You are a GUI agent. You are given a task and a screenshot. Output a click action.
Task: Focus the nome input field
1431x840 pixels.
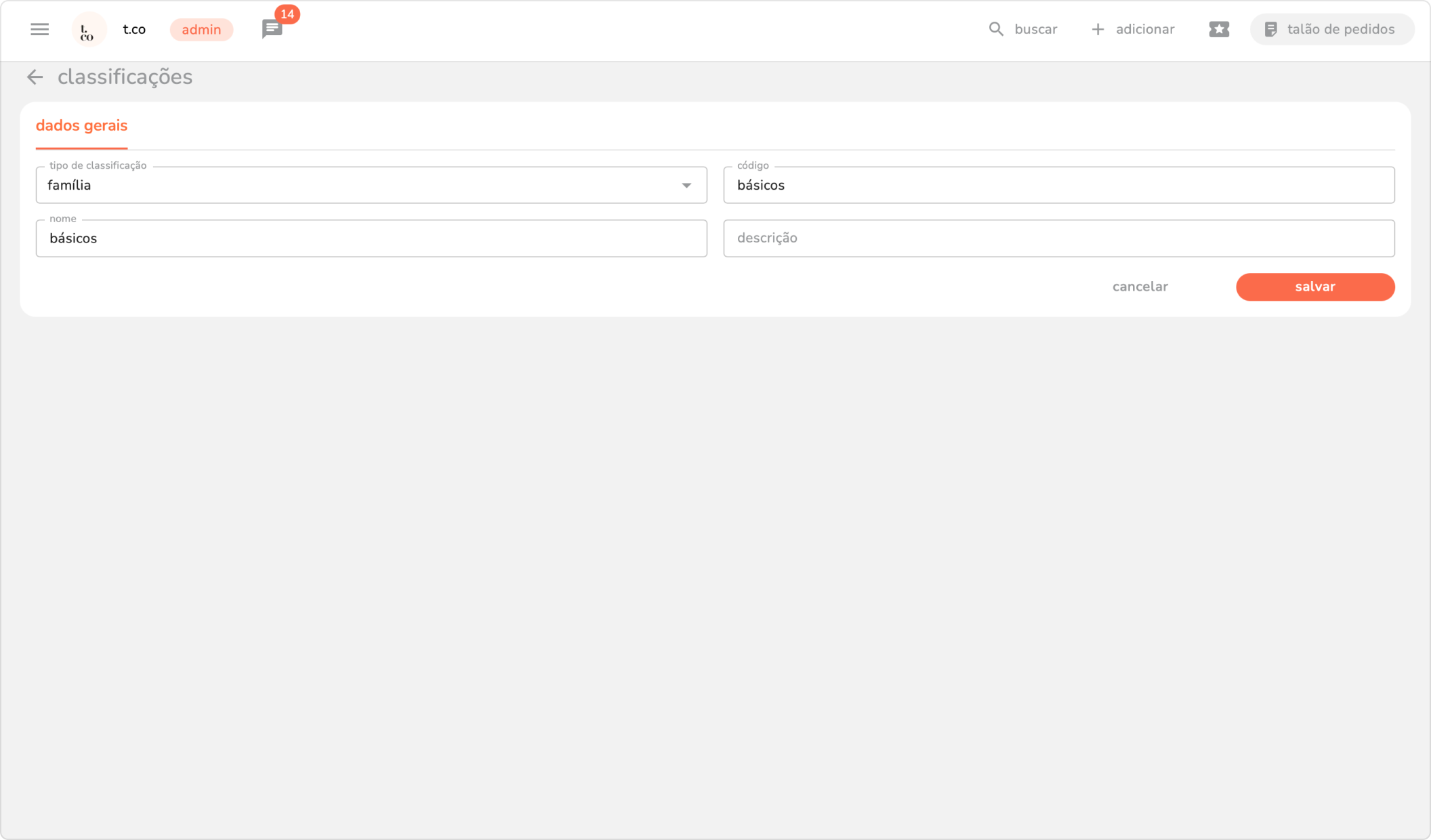[x=371, y=238]
